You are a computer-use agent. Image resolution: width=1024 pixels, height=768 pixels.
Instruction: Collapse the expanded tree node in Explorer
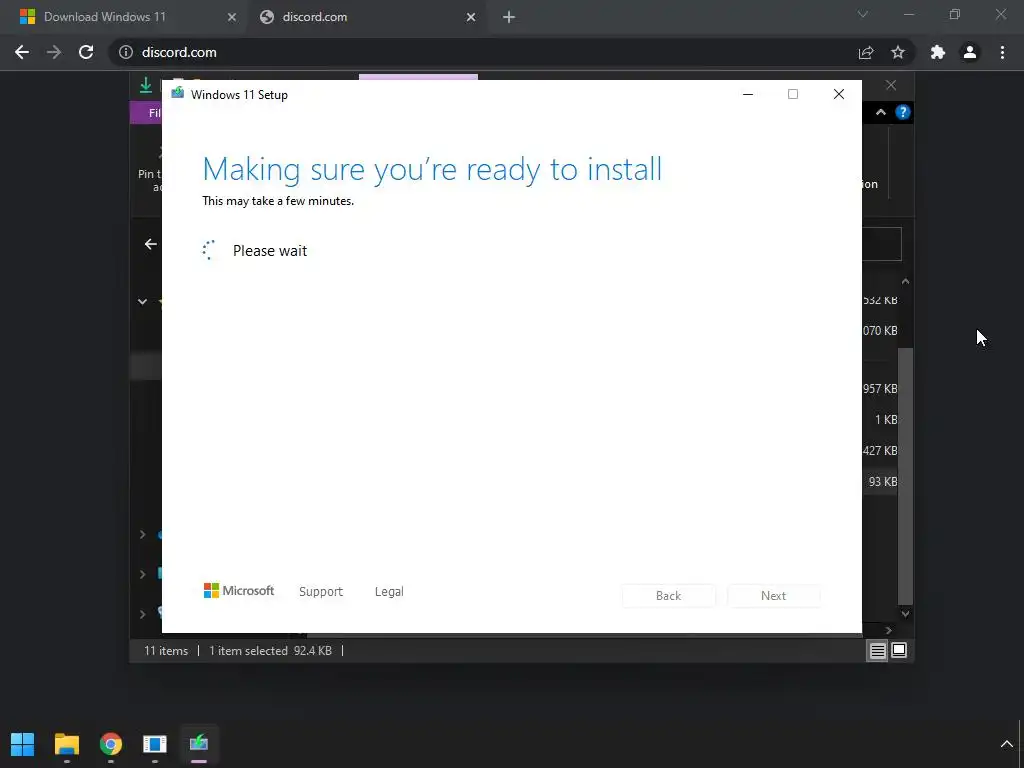tap(142, 302)
